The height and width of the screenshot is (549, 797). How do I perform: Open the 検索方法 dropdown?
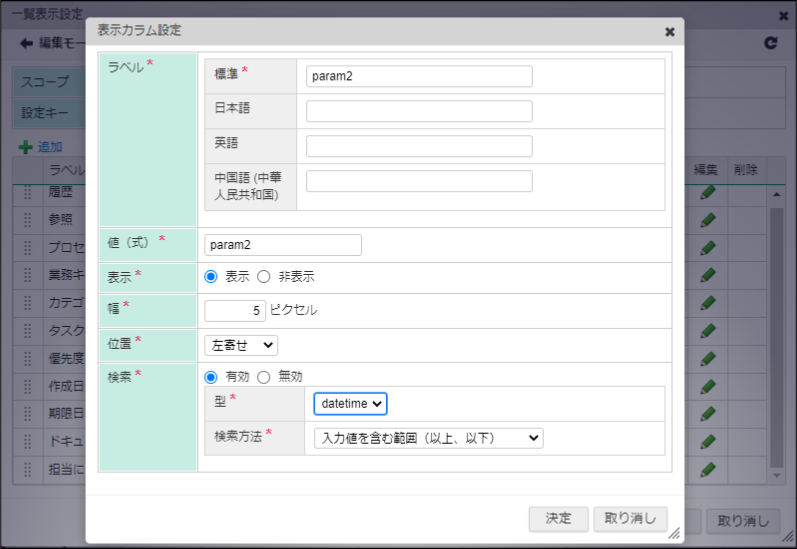(x=428, y=438)
